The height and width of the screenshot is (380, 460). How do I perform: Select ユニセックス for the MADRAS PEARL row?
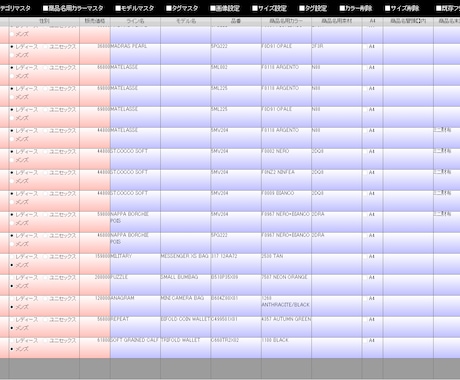(46, 47)
